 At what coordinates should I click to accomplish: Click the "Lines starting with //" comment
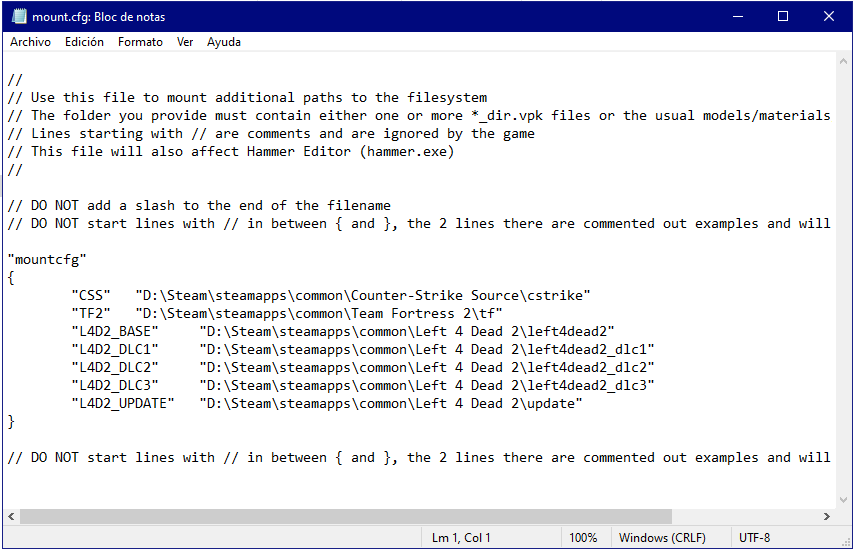(x=271, y=134)
